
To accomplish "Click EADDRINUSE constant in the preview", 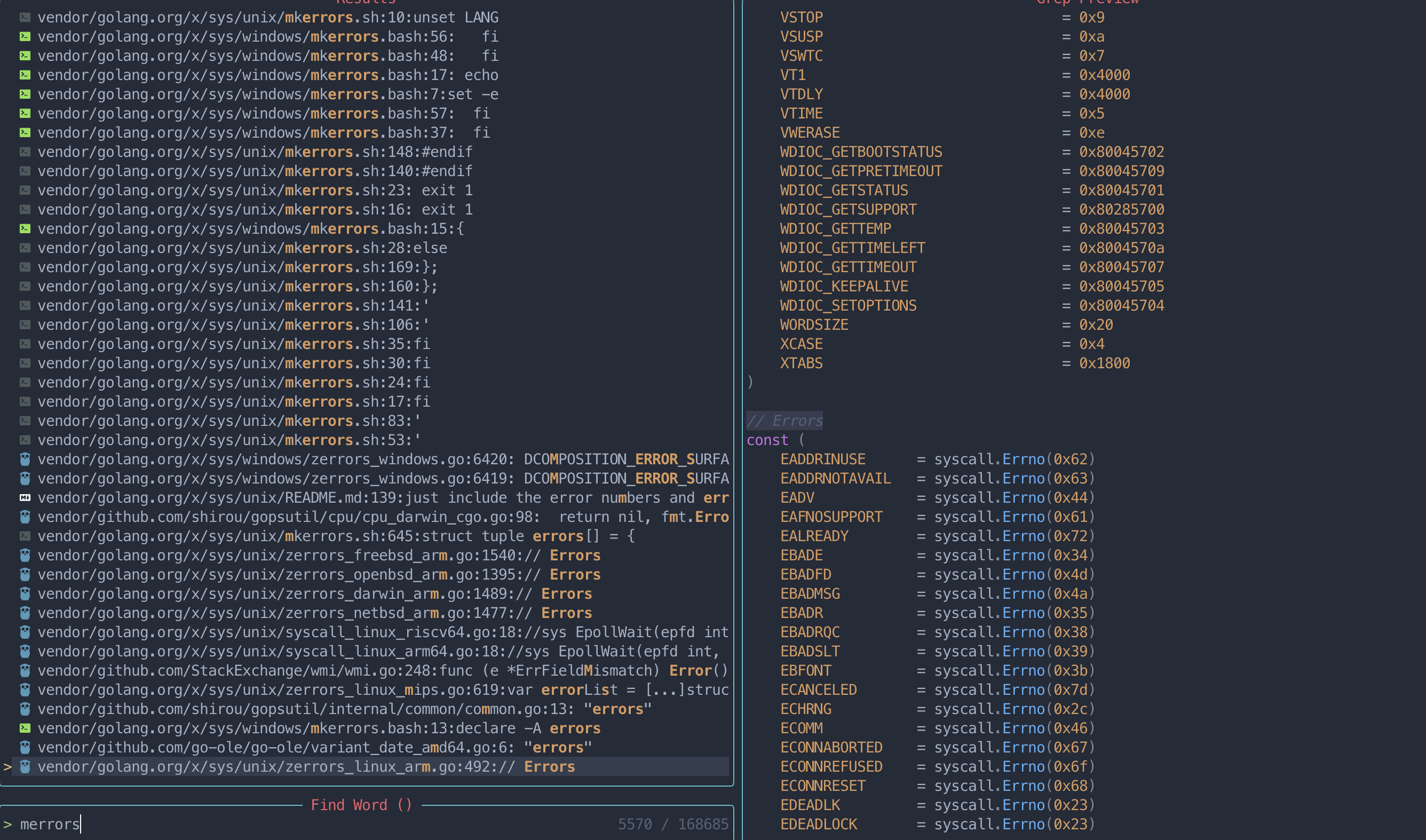I will point(823,459).
